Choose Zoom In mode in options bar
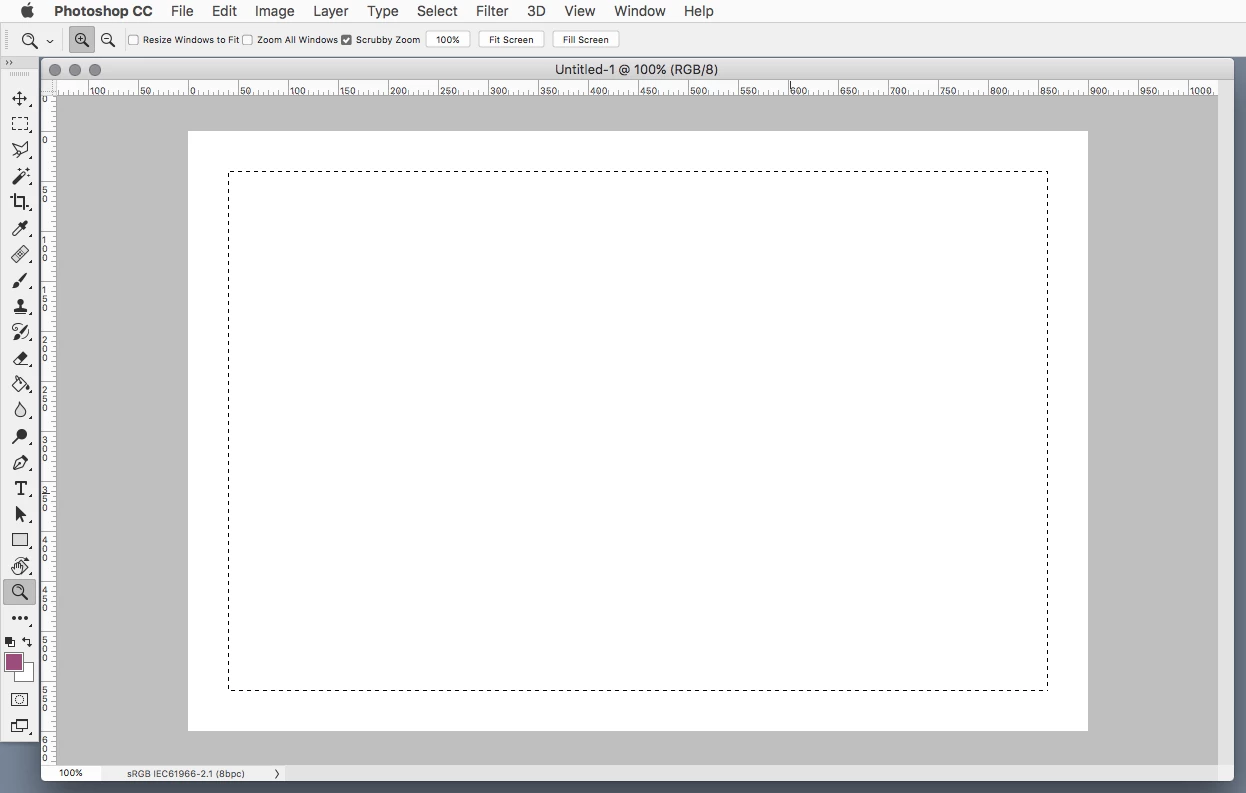The image size is (1246, 793). tap(82, 40)
